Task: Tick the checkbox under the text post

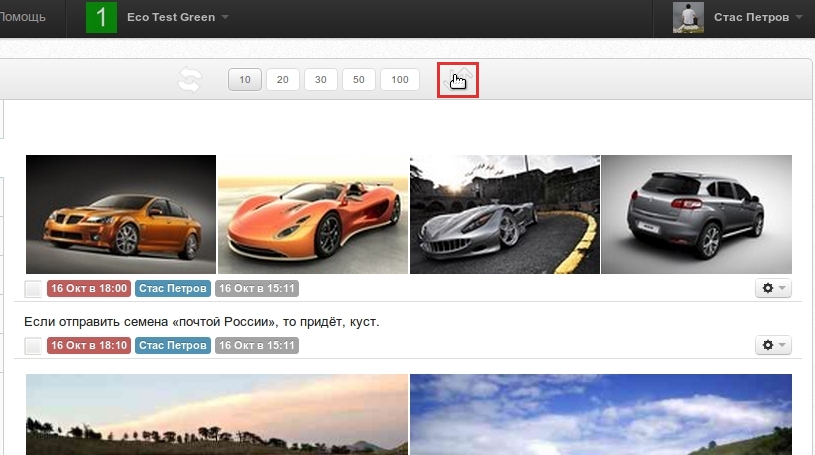Action: 33,346
